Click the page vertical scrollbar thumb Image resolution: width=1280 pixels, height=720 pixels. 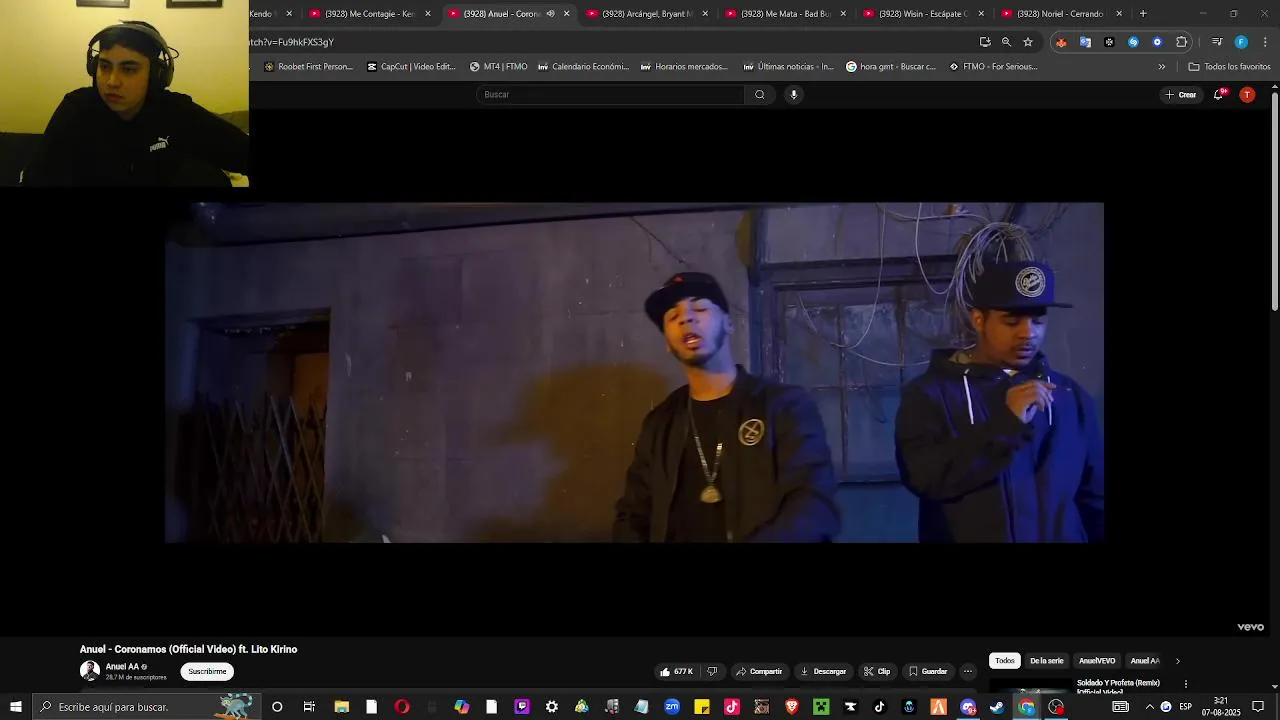pyautogui.click(x=1274, y=200)
